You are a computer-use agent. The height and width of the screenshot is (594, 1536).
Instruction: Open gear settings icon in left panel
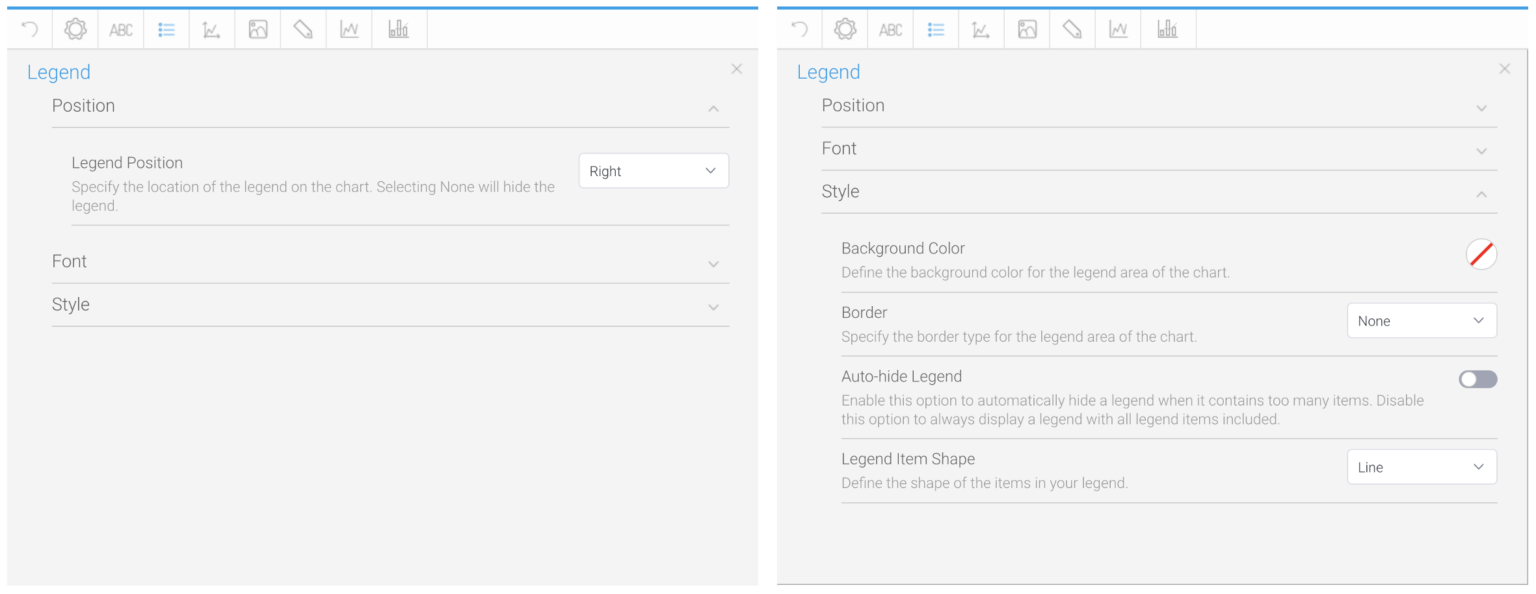click(75, 29)
